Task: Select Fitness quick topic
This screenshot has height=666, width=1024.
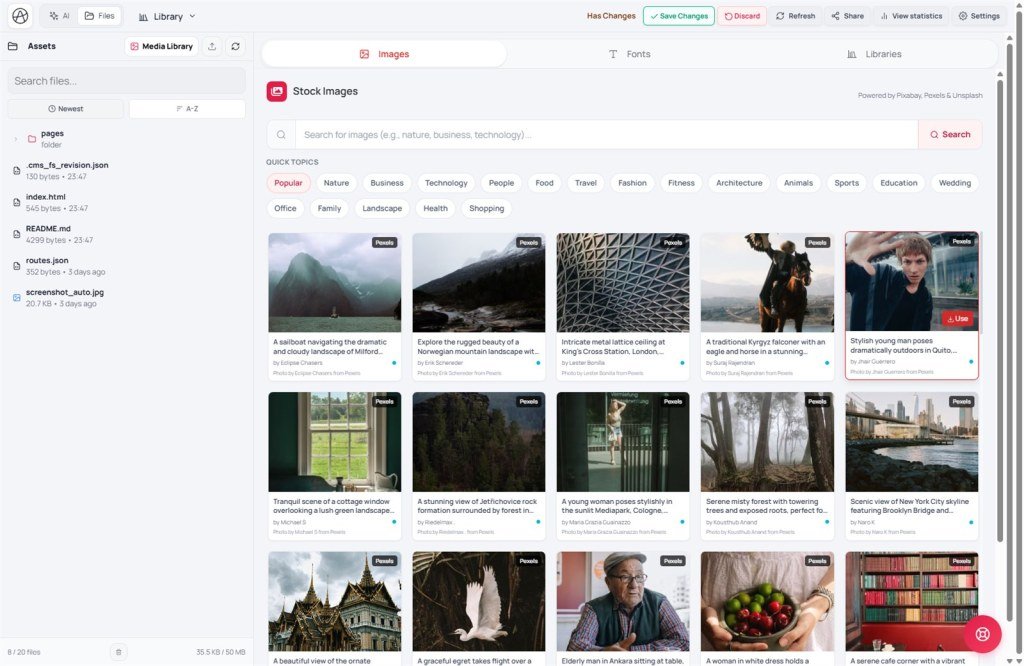Action: (x=681, y=183)
